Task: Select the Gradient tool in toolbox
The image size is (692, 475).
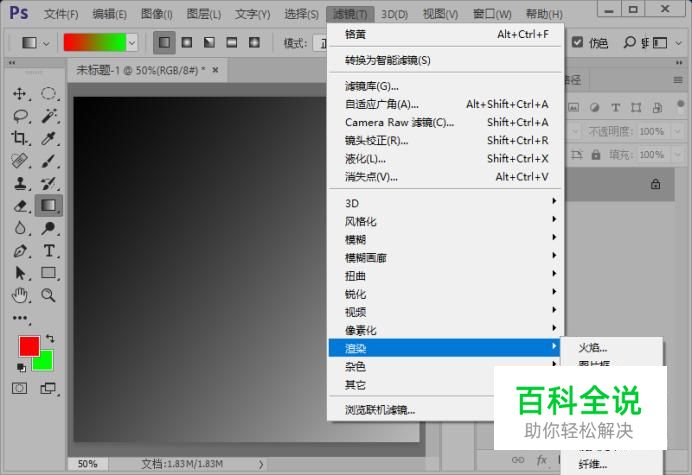Action: 49,205
